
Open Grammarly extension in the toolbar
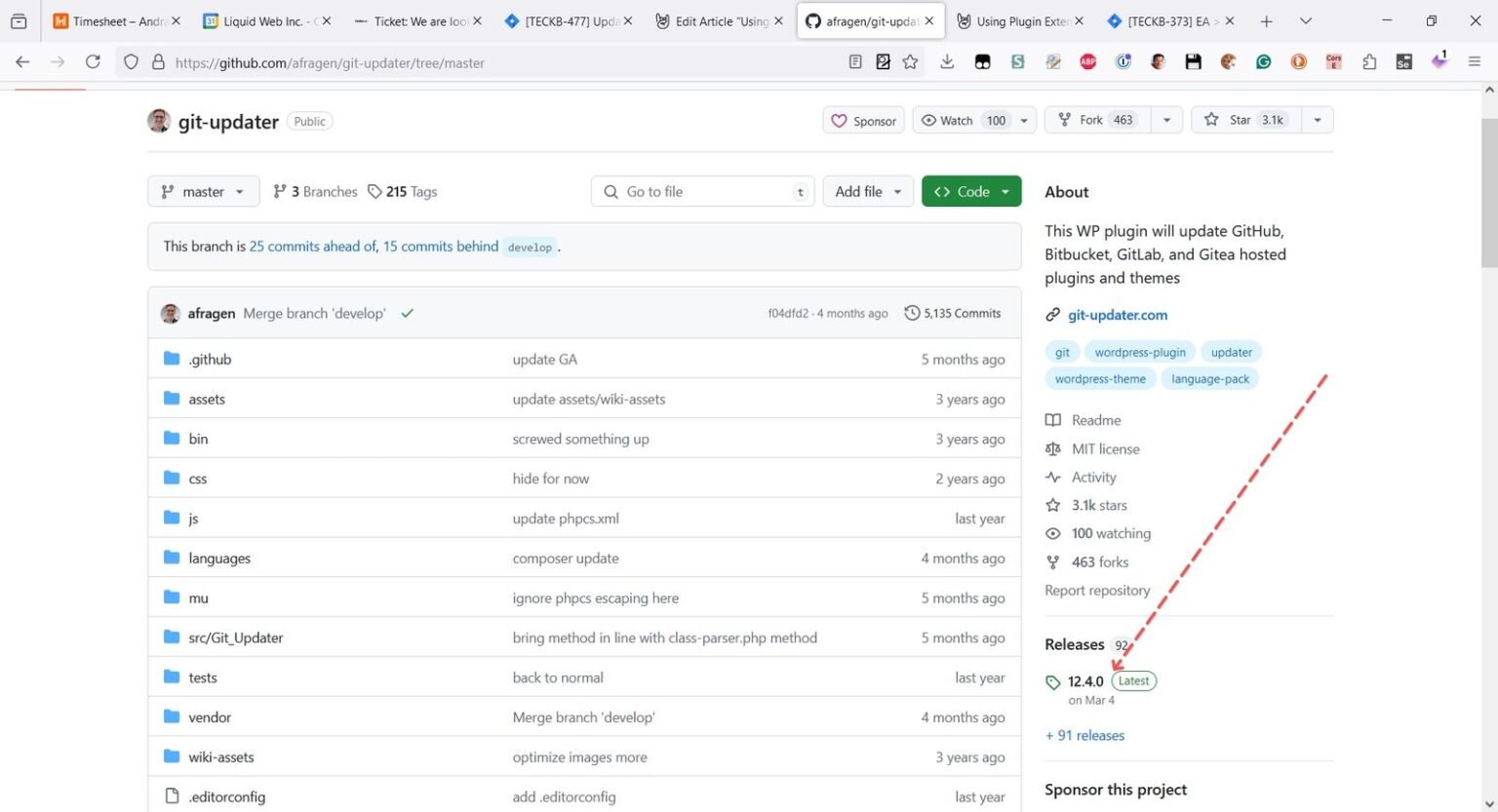[1263, 61]
